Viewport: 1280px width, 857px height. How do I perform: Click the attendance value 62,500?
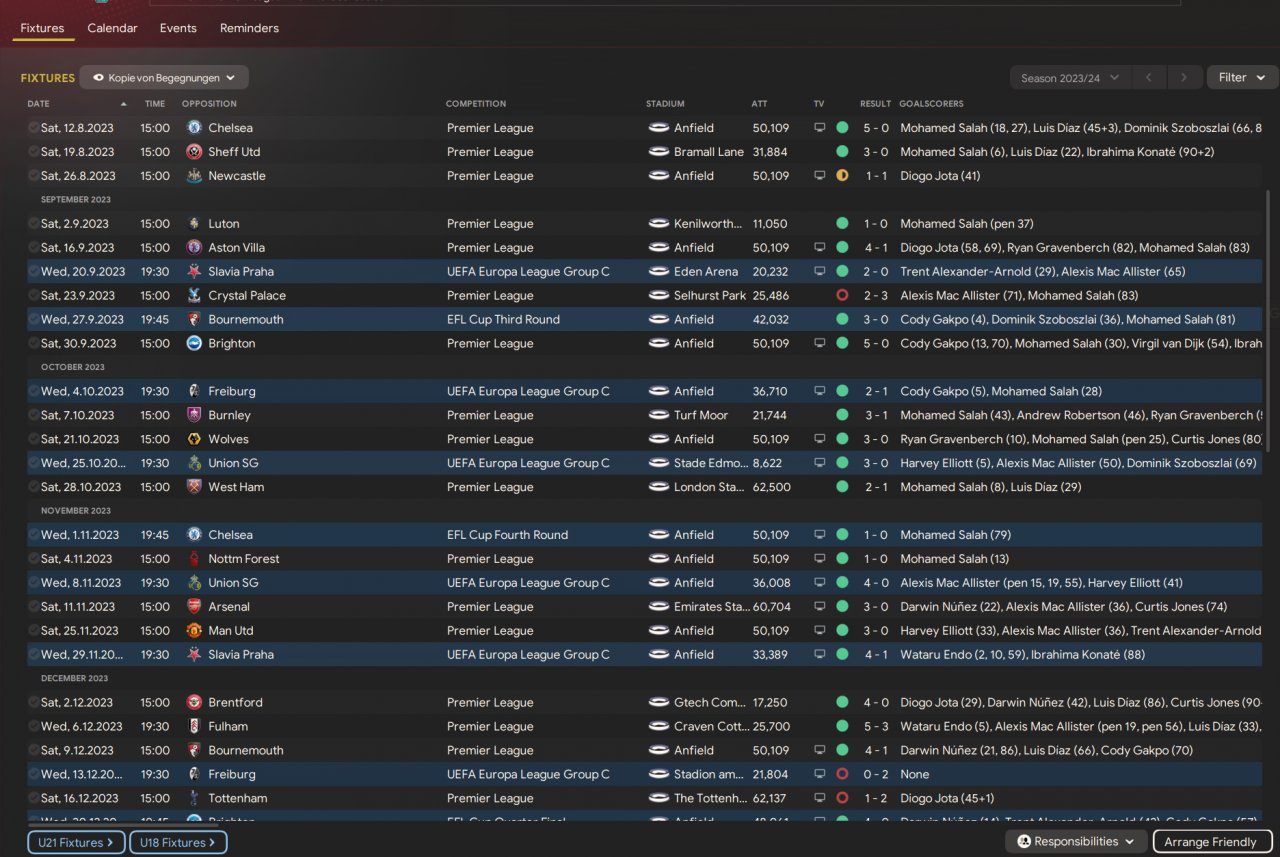pyautogui.click(x=772, y=488)
